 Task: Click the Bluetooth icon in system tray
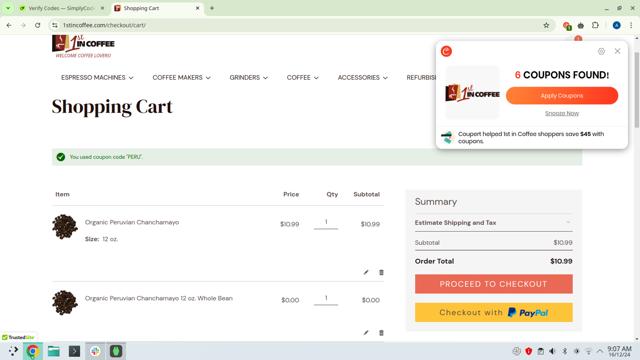tap(564, 351)
